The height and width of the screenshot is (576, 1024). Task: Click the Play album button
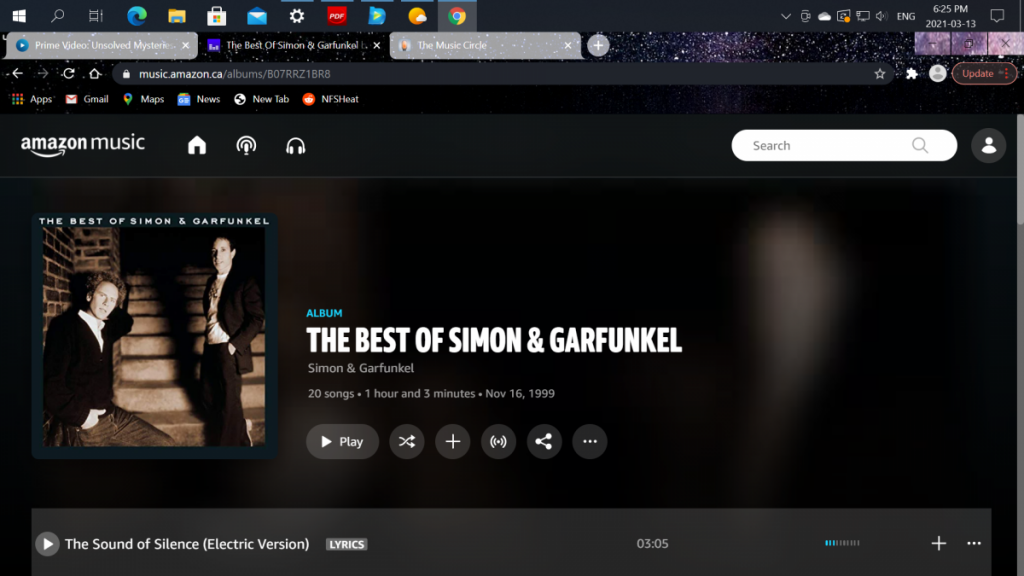pyautogui.click(x=342, y=441)
